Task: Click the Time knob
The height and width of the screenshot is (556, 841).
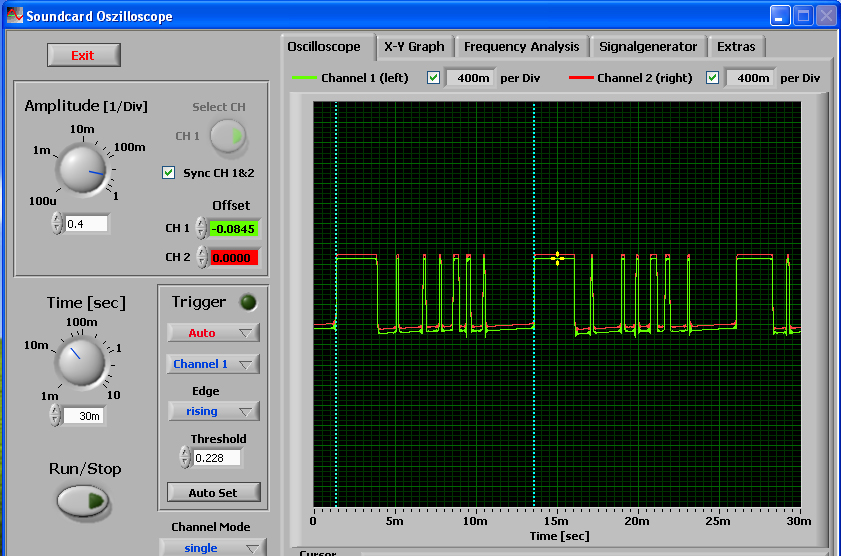Action: pos(81,361)
